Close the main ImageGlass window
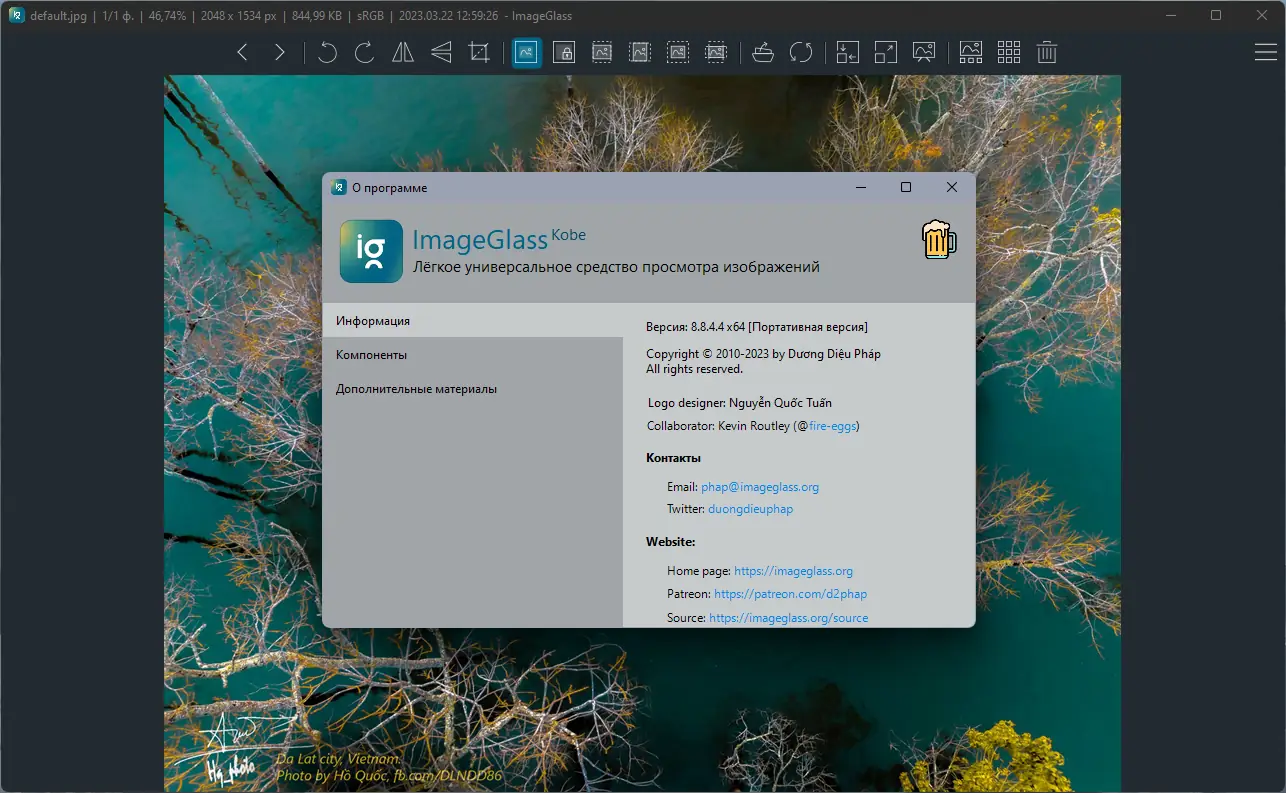 point(1261,15)
